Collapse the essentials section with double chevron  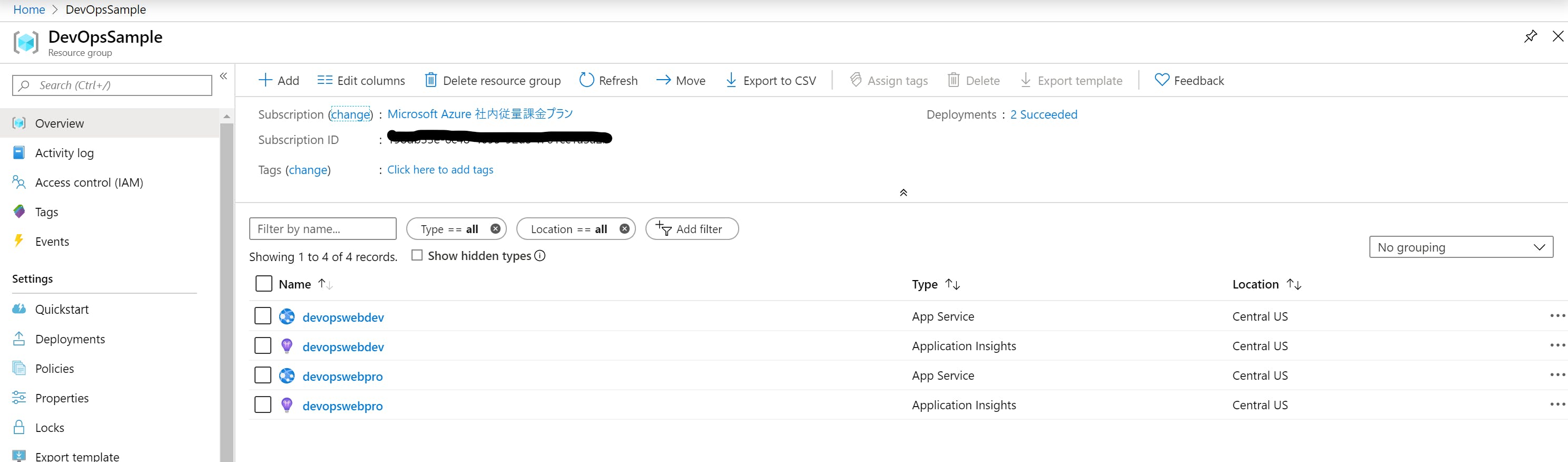[903, 192]
